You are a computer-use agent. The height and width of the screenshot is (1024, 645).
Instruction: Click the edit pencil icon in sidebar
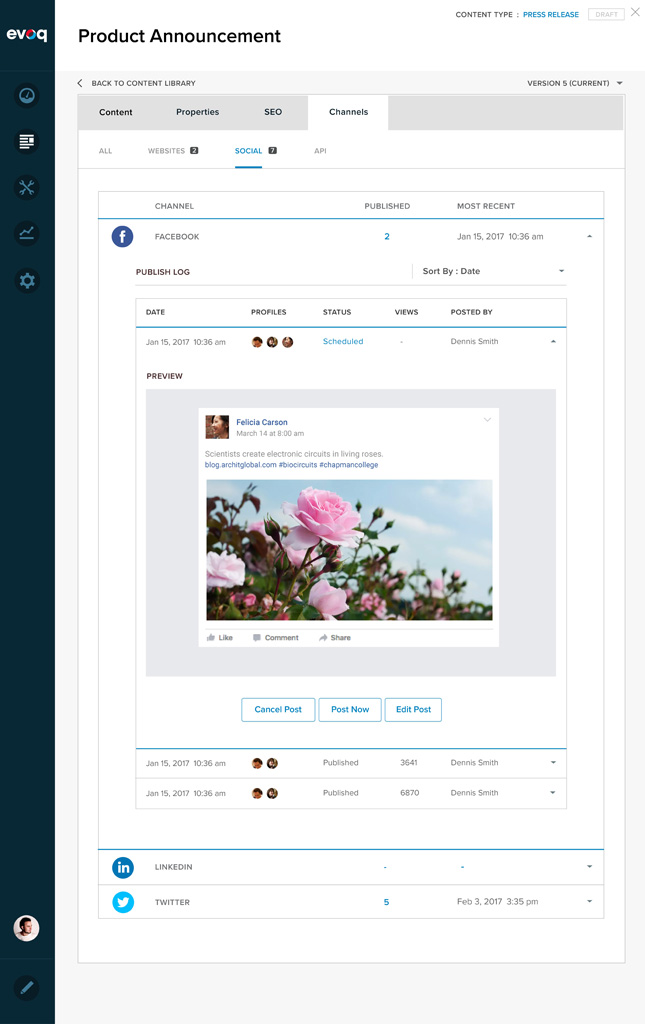(x=27, y=987)
